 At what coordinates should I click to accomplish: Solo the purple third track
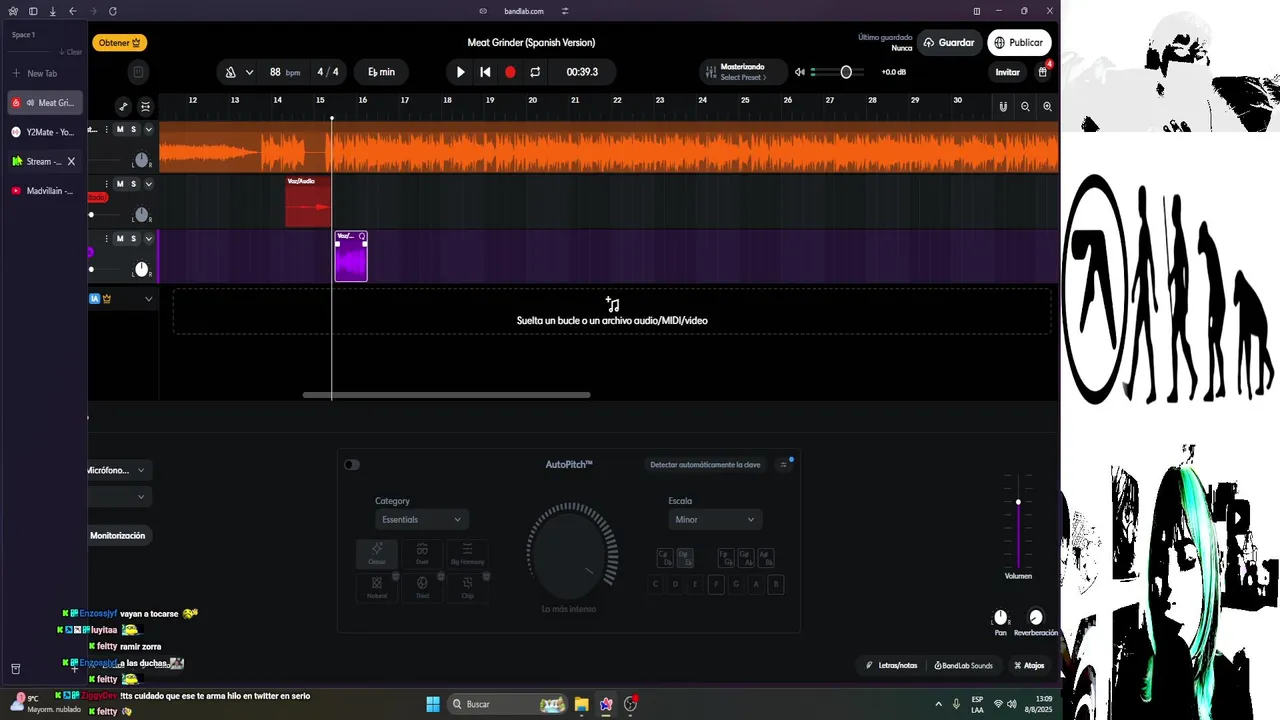pos(134,239)
